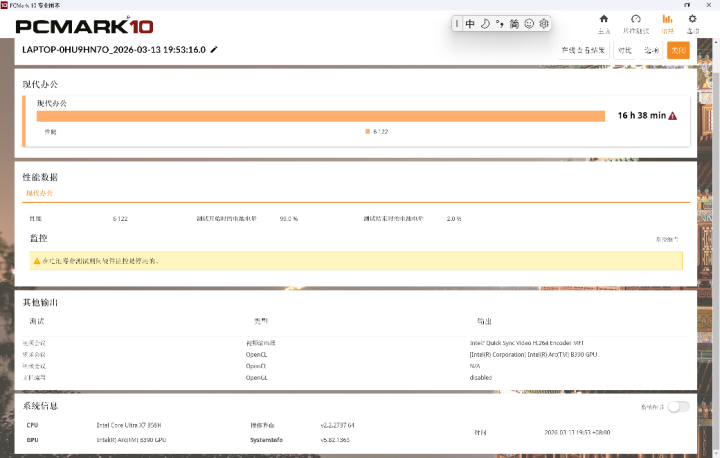
Task: Click the scrollbar up arrow
Action: point(716,42)
